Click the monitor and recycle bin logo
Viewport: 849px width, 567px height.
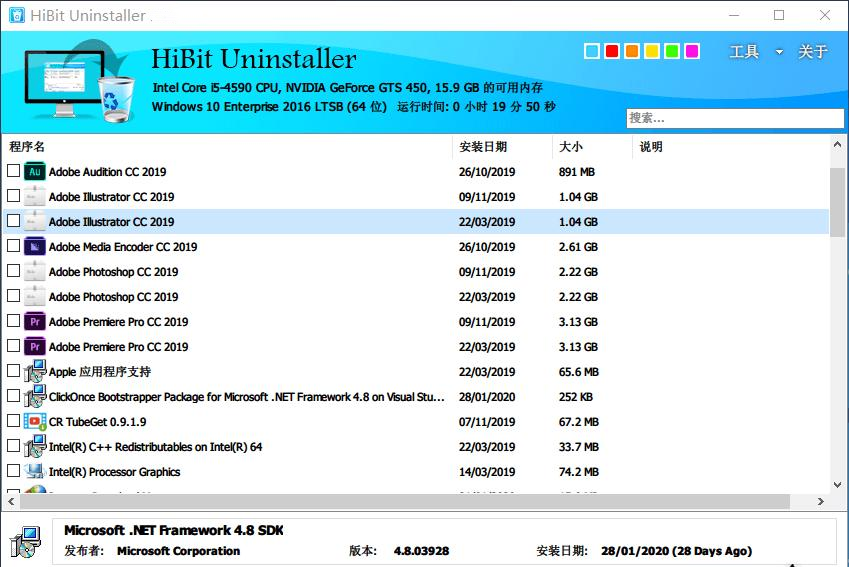80,81
